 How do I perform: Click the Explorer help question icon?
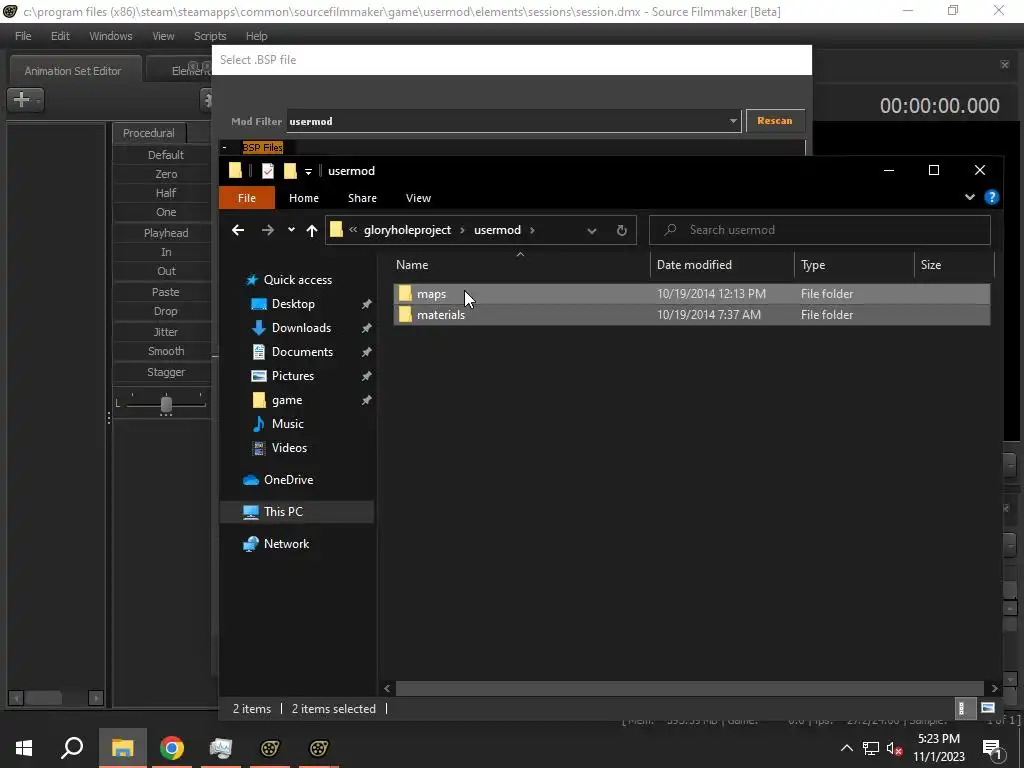pyautogui.click(x=991, y=197)
